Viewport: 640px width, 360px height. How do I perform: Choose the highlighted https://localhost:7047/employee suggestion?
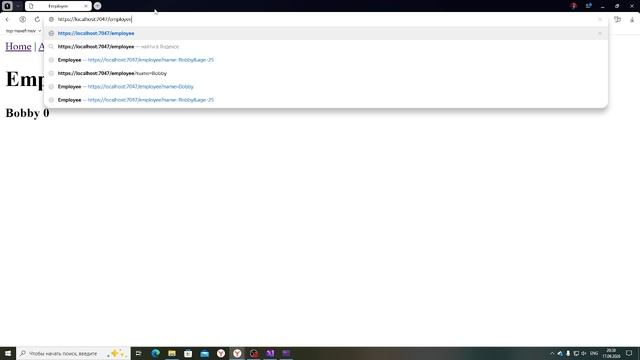[x=326, y=33]
